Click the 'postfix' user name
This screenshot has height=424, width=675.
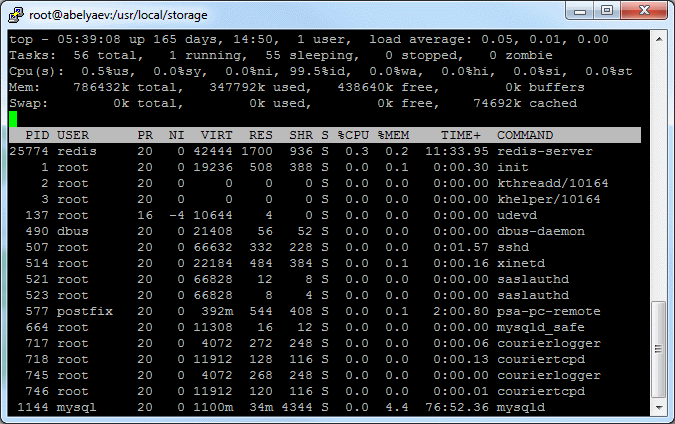[85, 311]
